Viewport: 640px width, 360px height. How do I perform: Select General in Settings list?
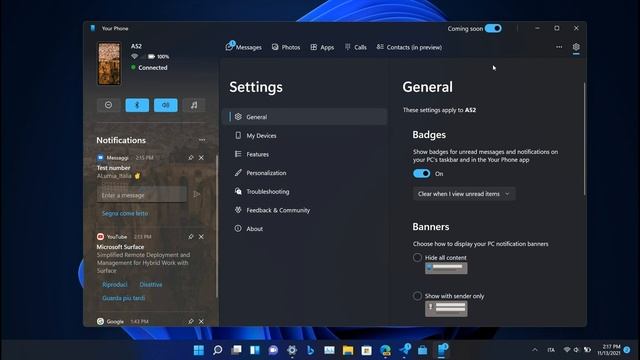tap(304, 117)
